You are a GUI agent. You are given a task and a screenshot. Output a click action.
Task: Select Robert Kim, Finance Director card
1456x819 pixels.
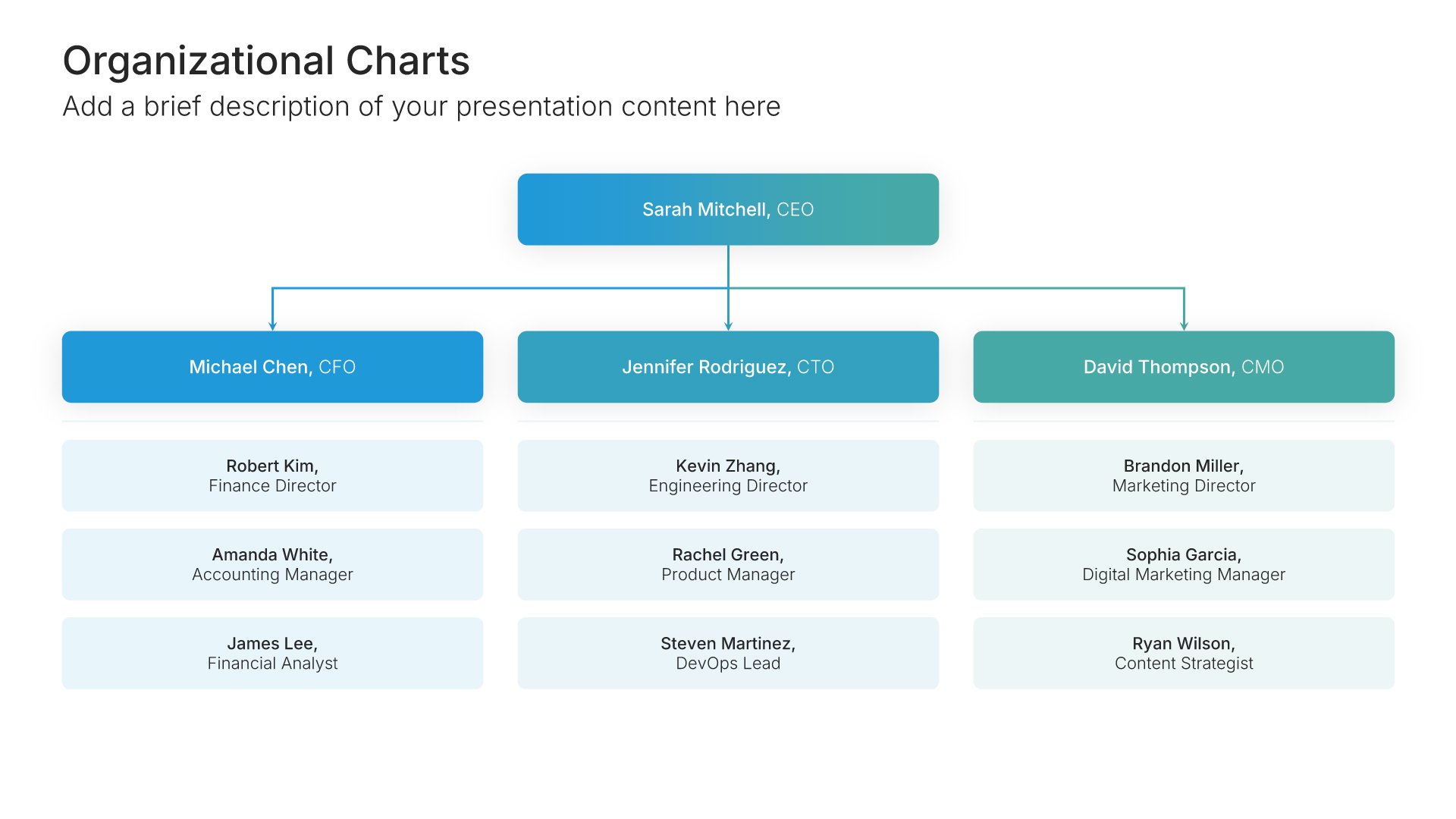[x=272, y=475]
